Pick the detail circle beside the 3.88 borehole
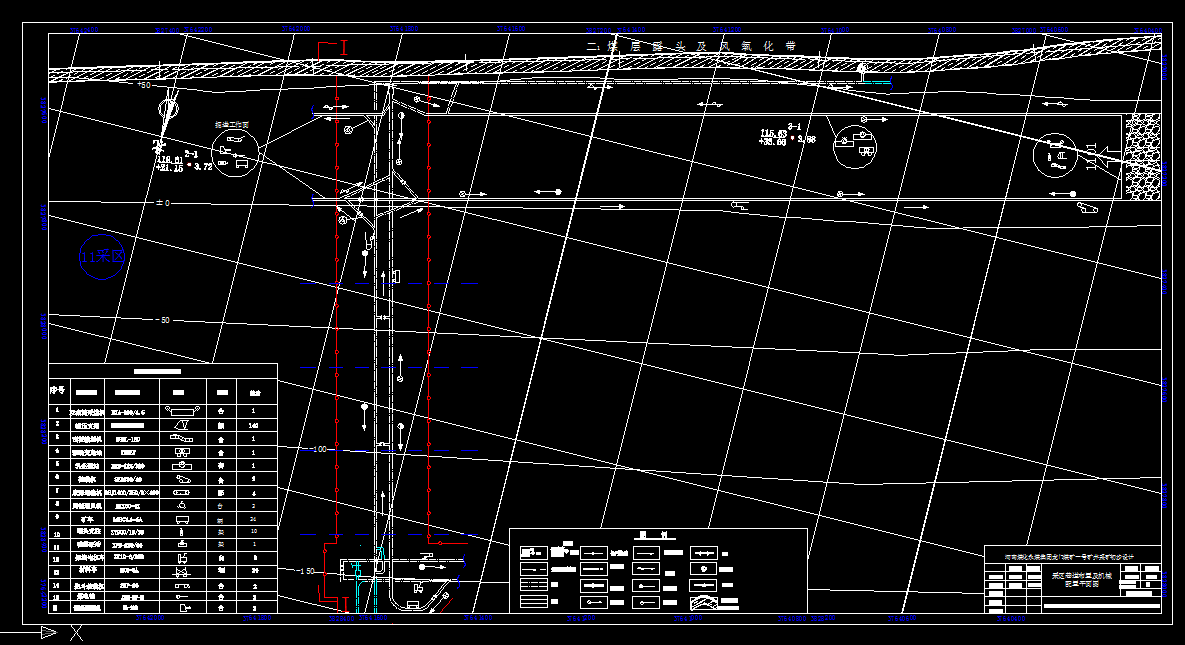1185x645 pixels. pos(855,146)
